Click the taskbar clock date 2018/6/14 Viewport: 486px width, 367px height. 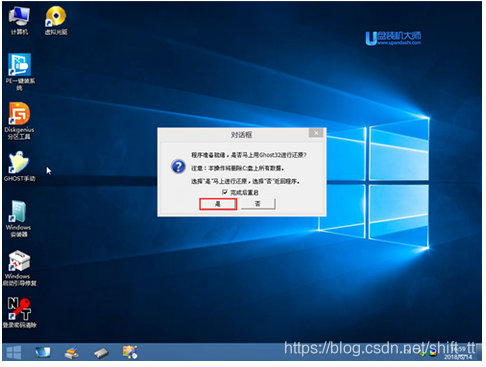[458, 357]
